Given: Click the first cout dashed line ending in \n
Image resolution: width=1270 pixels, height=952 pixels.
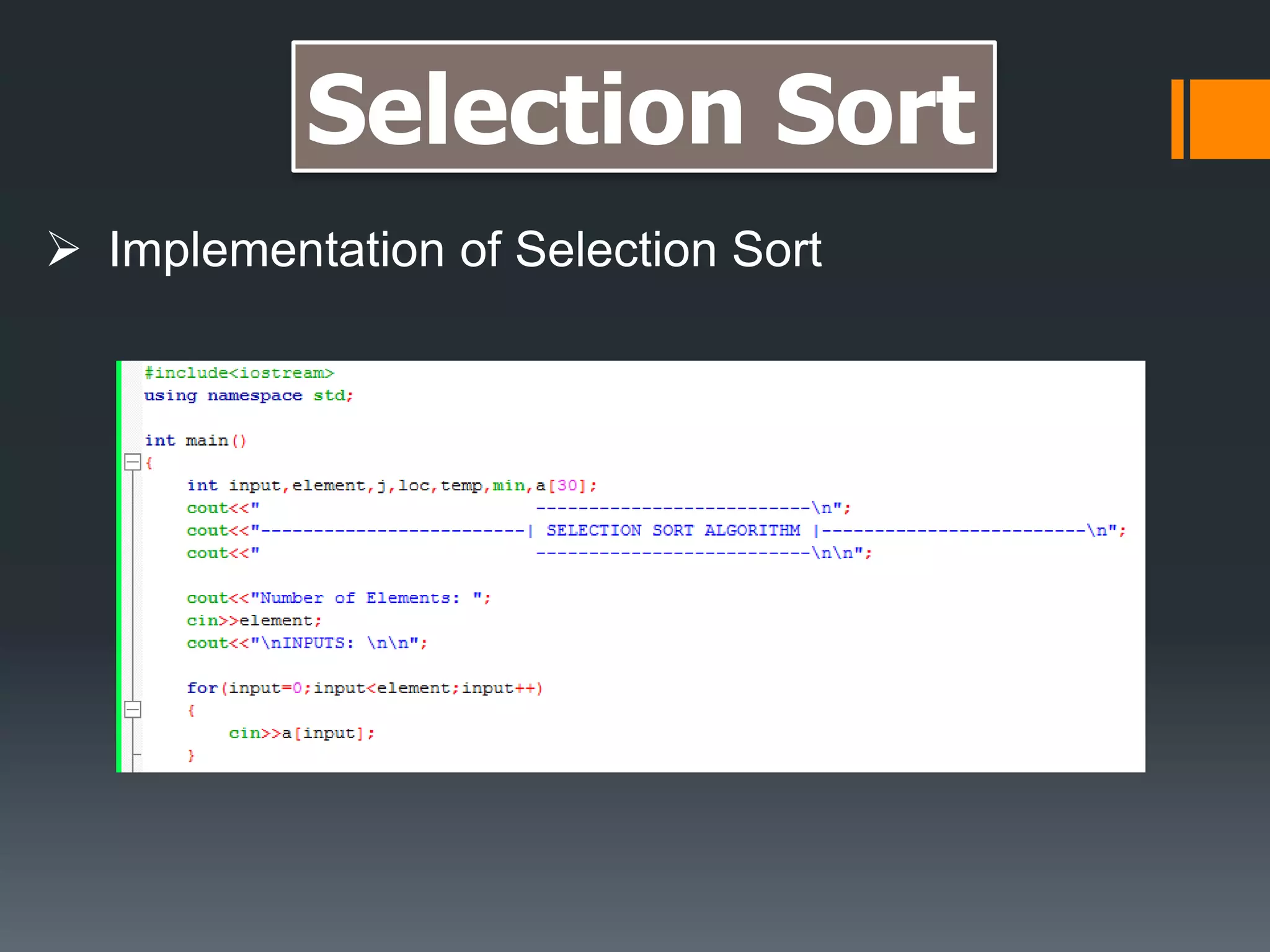Looking at the screenshot, I should [519, 508].
